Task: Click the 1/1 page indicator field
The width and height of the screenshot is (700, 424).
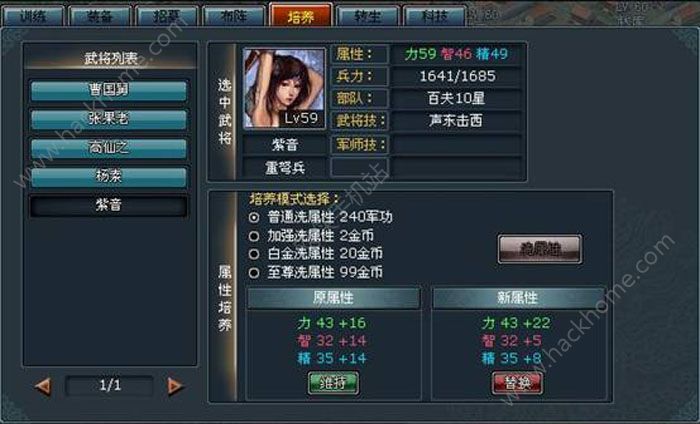Action: 110,386
